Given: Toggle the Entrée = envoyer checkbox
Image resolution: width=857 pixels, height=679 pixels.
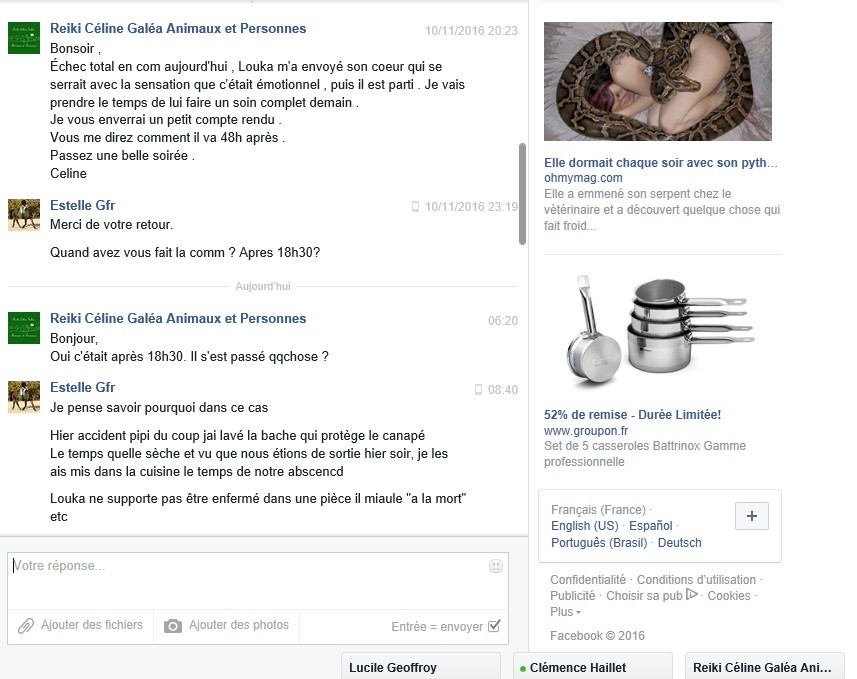Looking at the screenshot, I should pos(494,625).
